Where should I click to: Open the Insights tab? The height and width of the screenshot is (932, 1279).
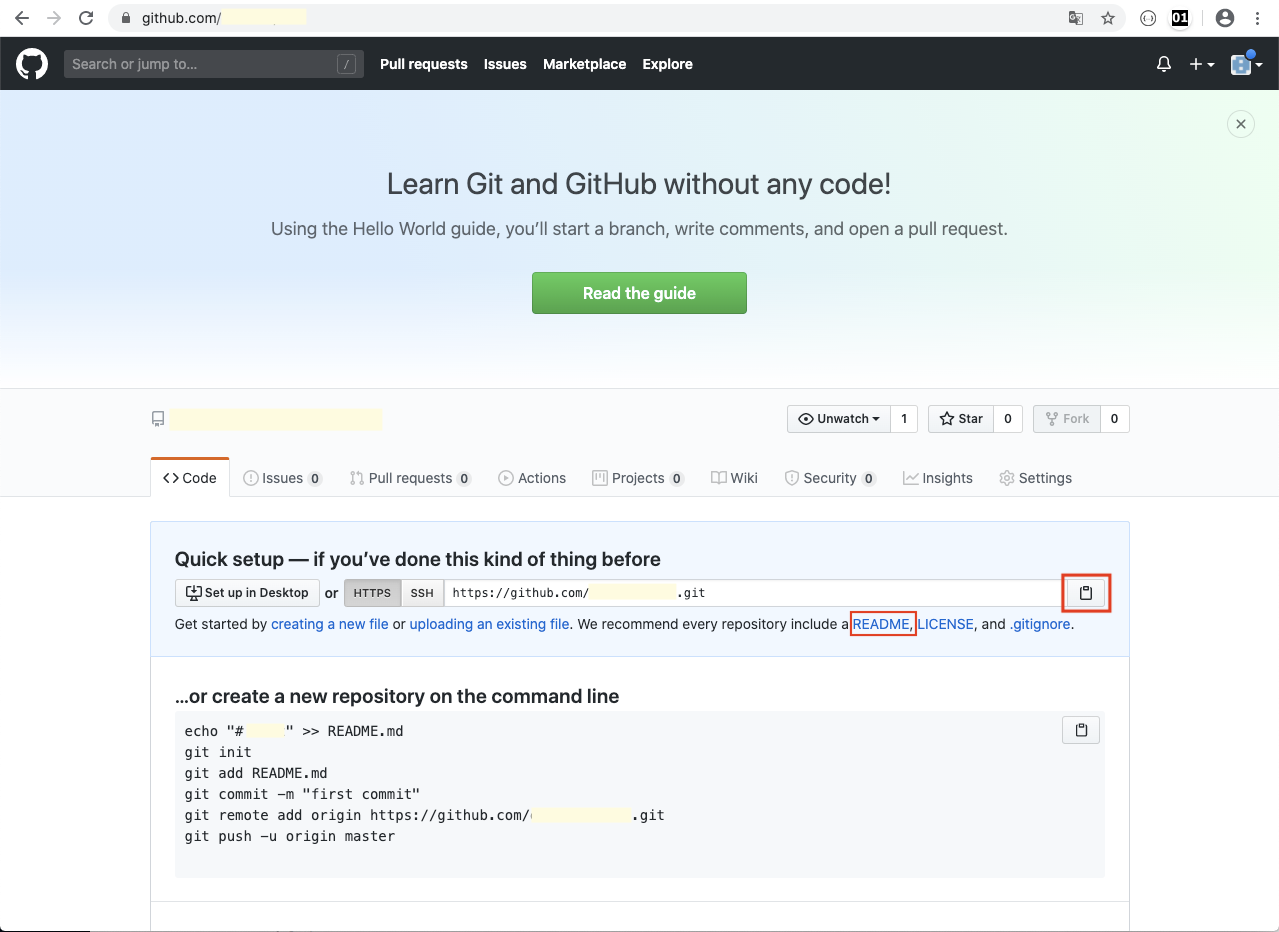coord(937,478)
